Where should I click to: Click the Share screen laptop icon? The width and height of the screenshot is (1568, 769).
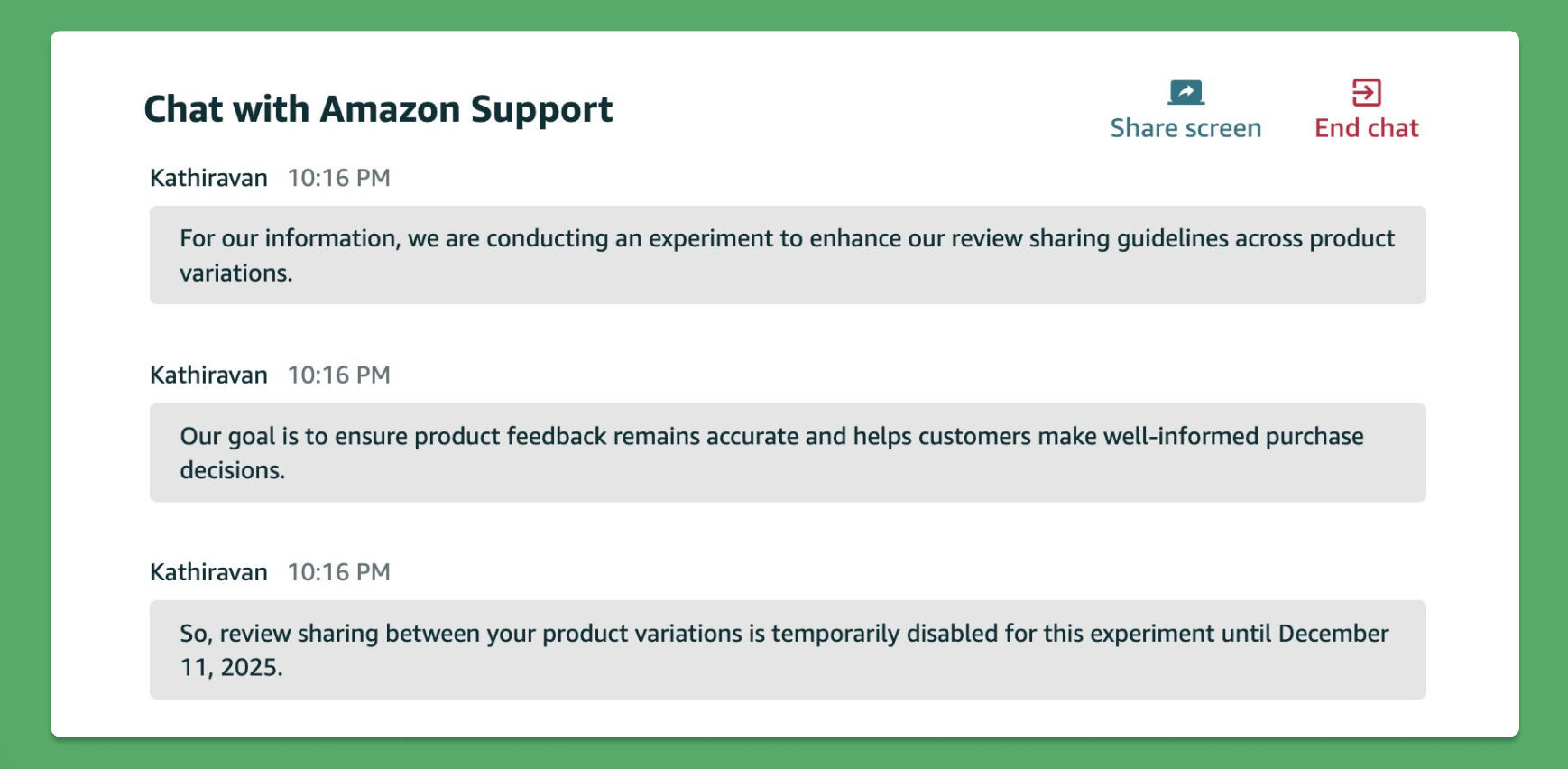coord(1185,92)
